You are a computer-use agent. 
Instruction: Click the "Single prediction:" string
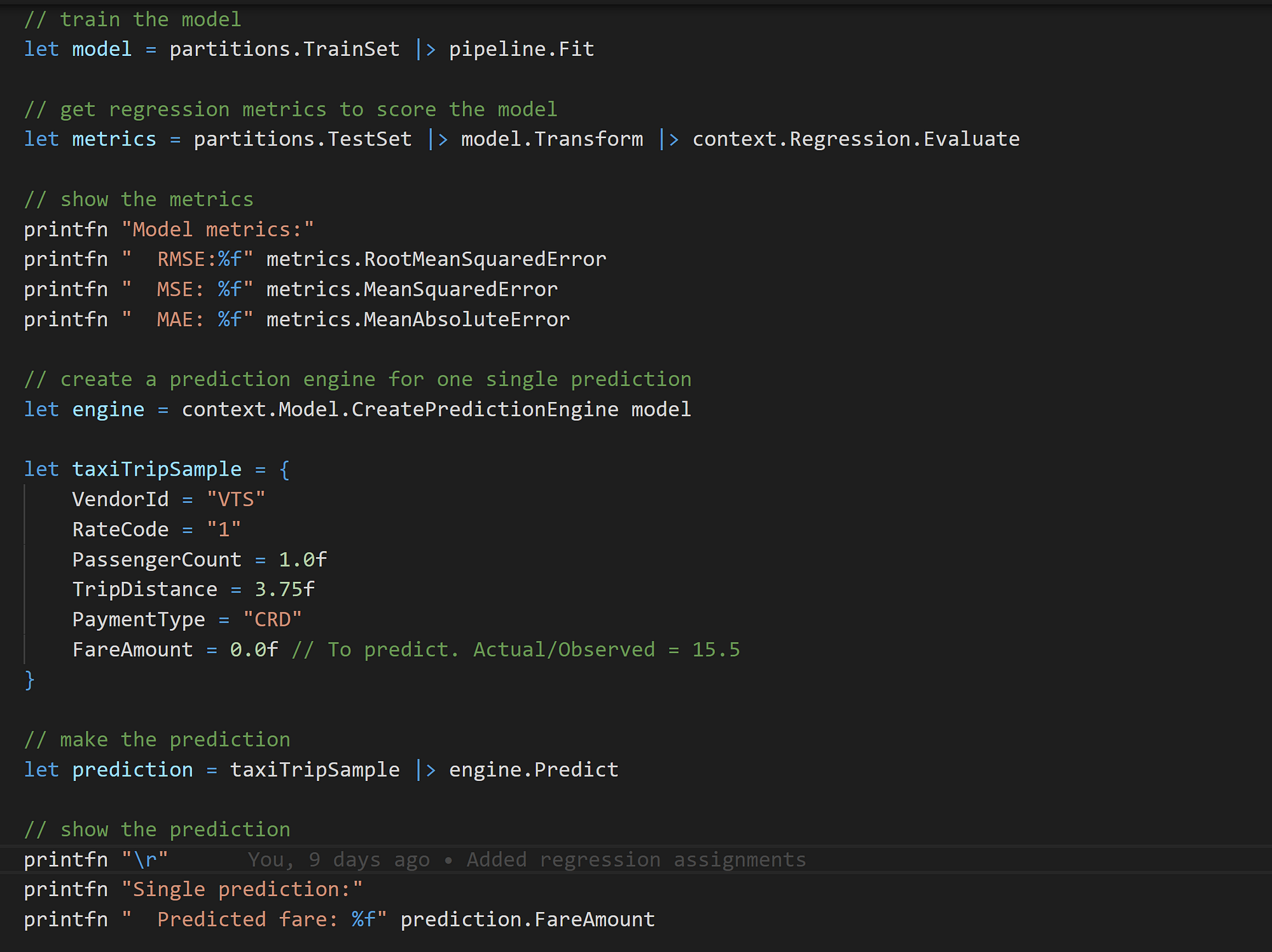(x=242, y=890)
